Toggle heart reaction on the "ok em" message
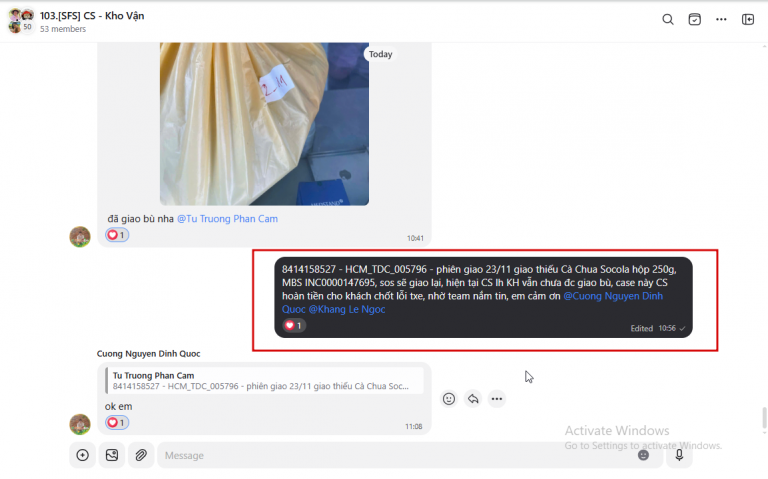Image resolution: width=768 pixels, height=479 pixels. point(117,423)
